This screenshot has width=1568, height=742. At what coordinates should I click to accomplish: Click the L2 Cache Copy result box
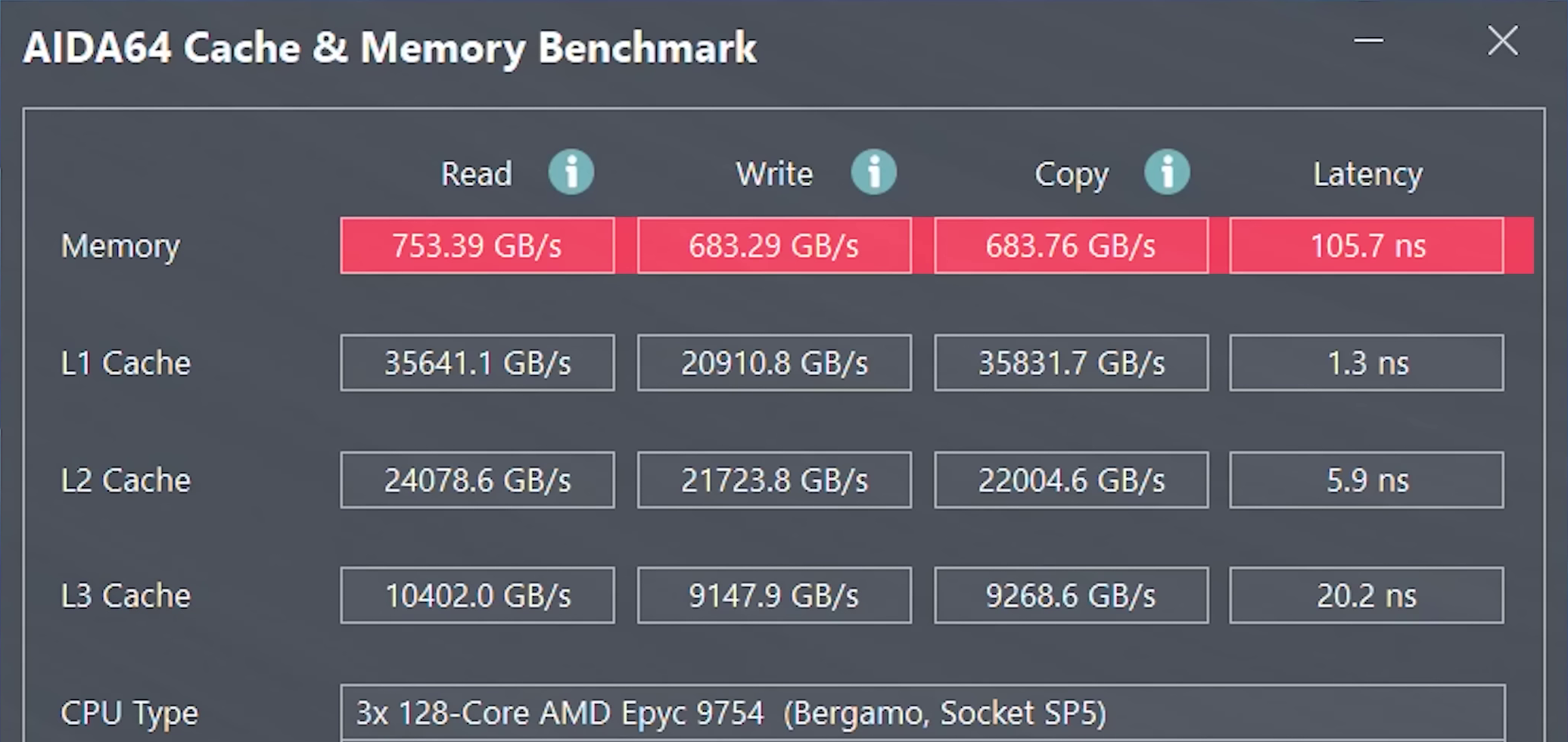[1070, 480]
